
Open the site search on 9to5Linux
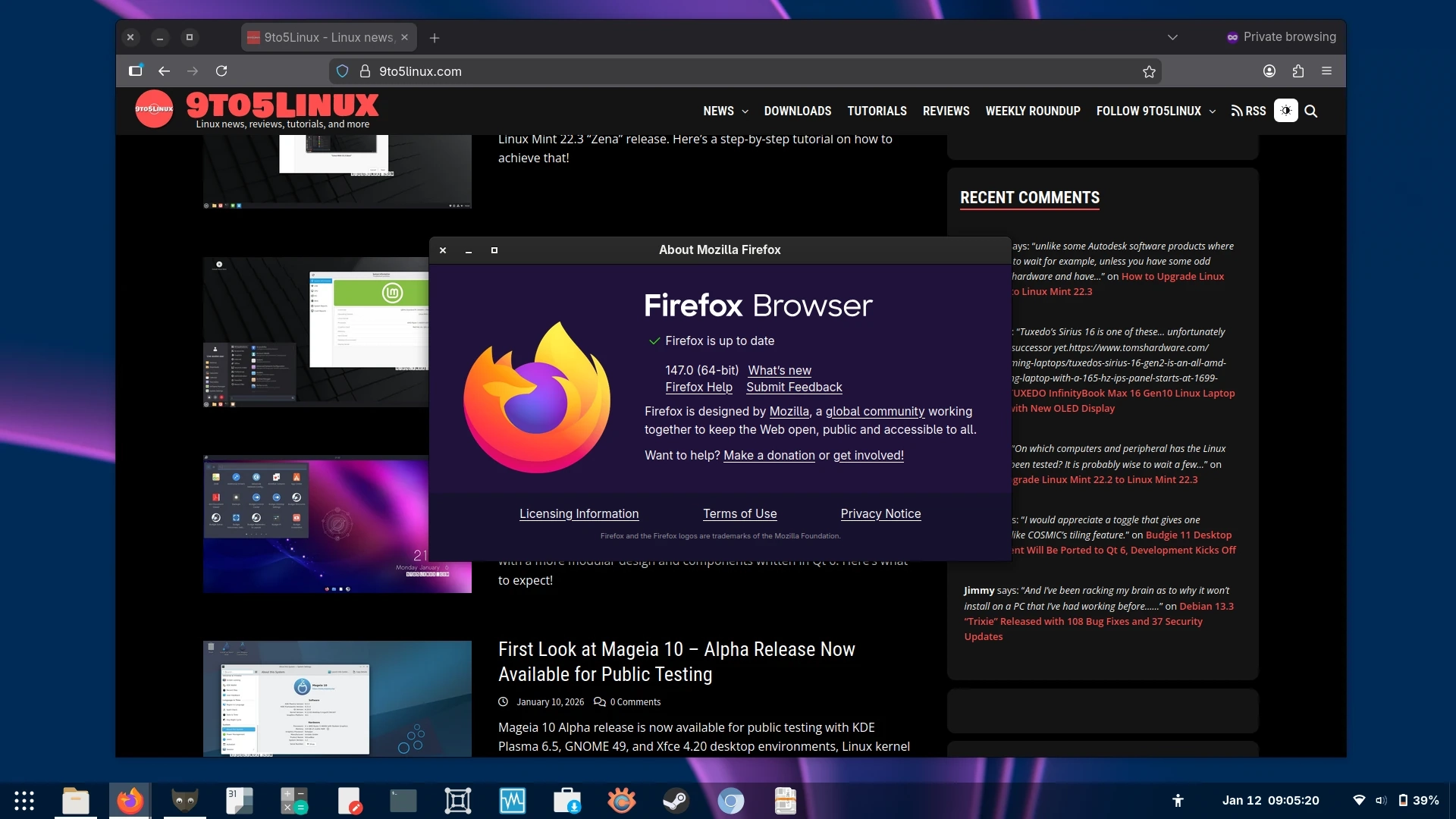tap(1312, 111)
